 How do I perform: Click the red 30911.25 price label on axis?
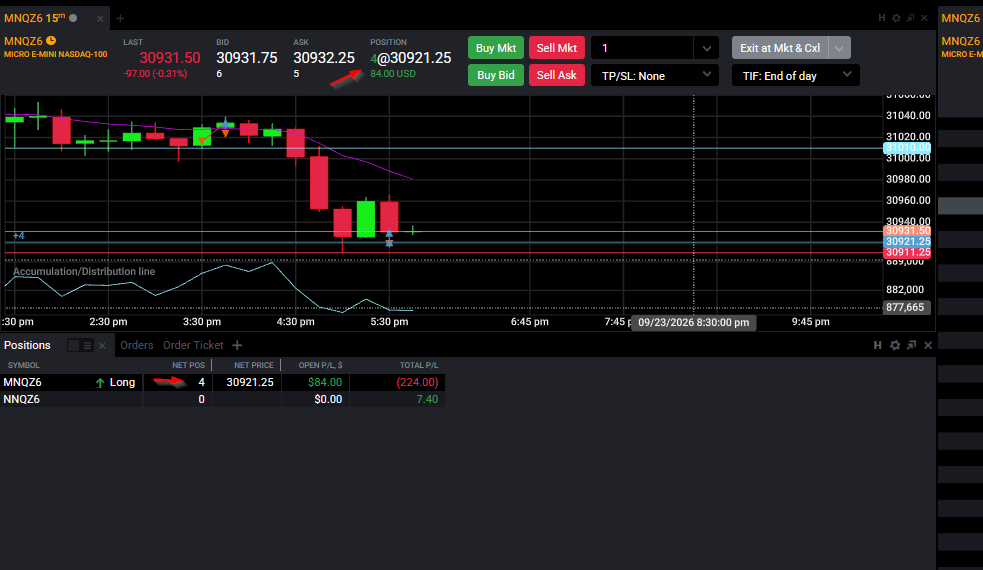[907, 252]
